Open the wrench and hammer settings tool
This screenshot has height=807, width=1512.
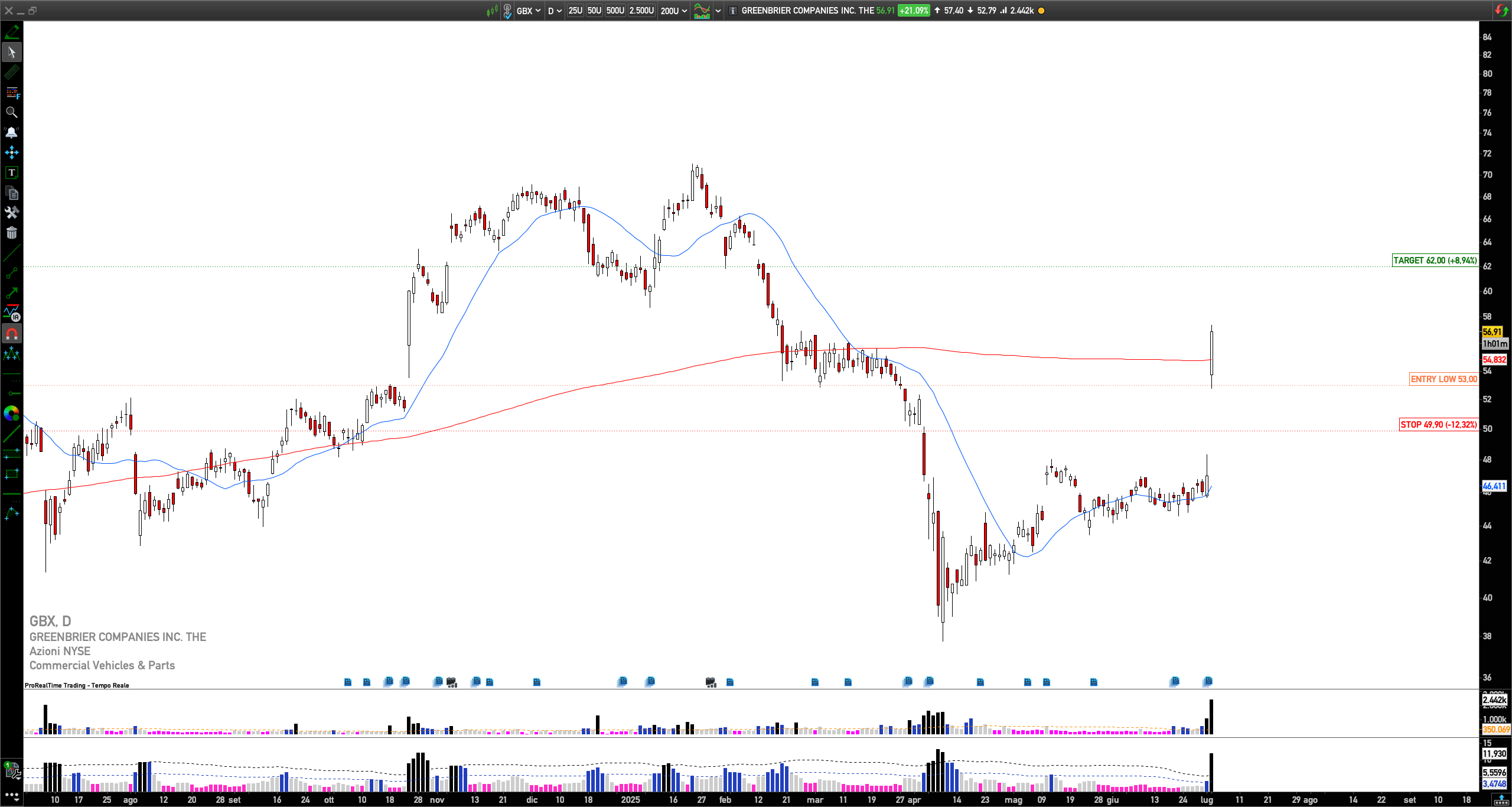(x=11, y=213)
